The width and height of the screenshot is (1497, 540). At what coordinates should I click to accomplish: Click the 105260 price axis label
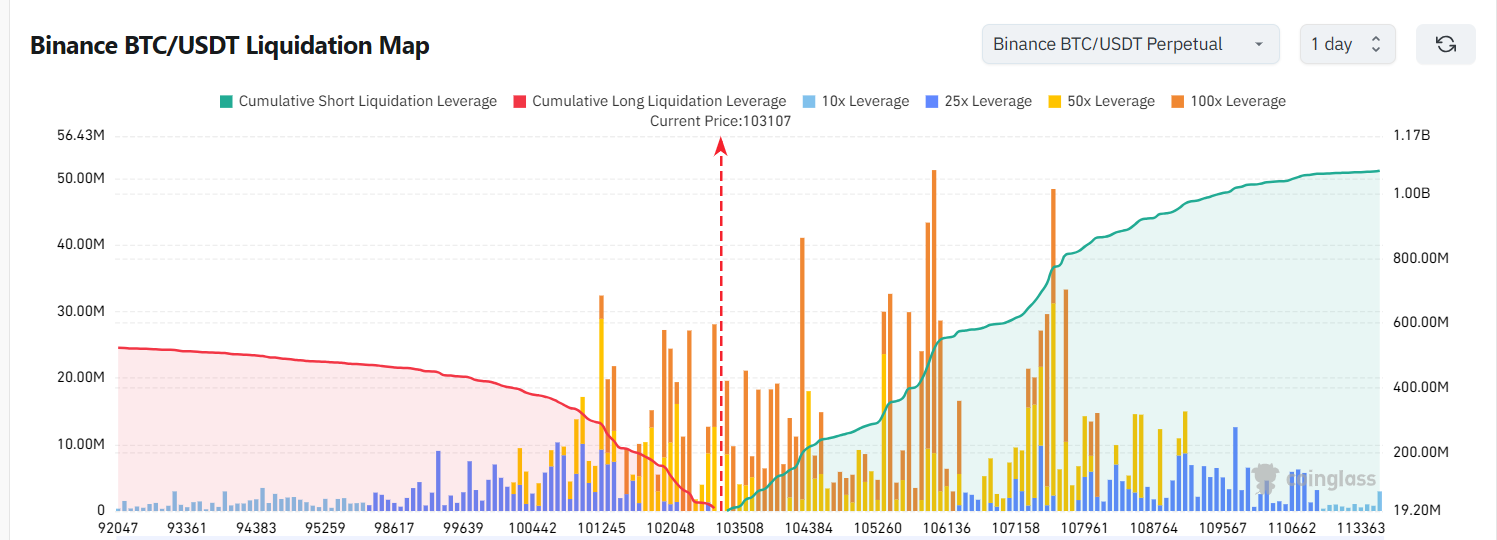(879, 527)
